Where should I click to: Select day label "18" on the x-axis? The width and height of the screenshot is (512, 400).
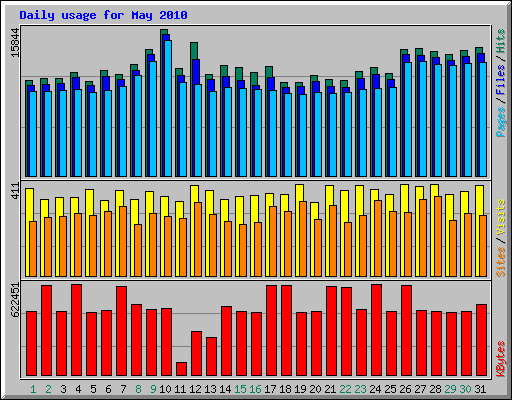point(285,389)
